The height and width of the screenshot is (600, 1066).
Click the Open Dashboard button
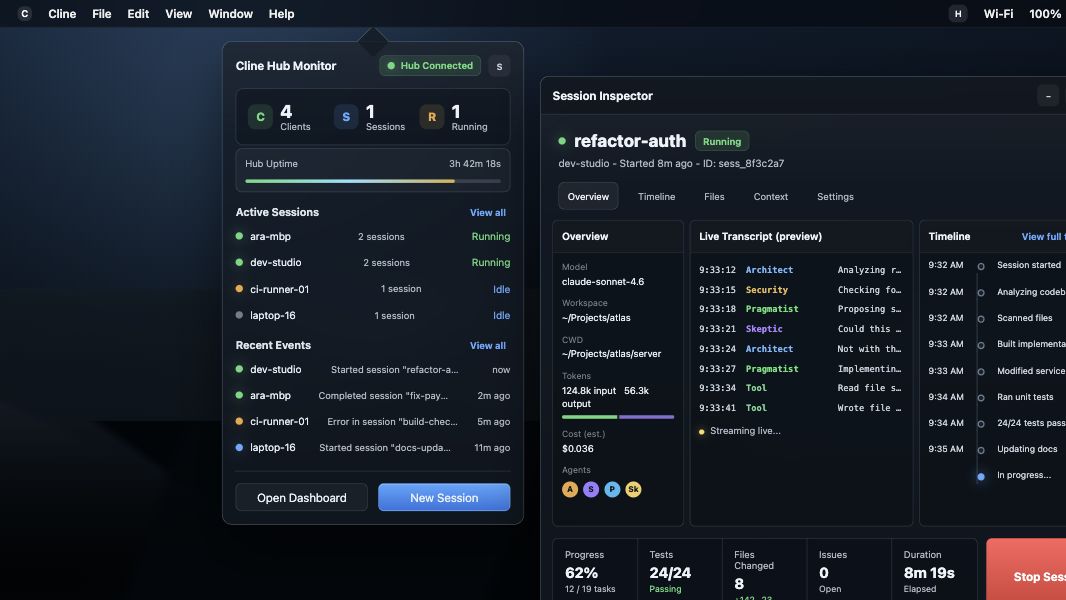coord(302,497)
